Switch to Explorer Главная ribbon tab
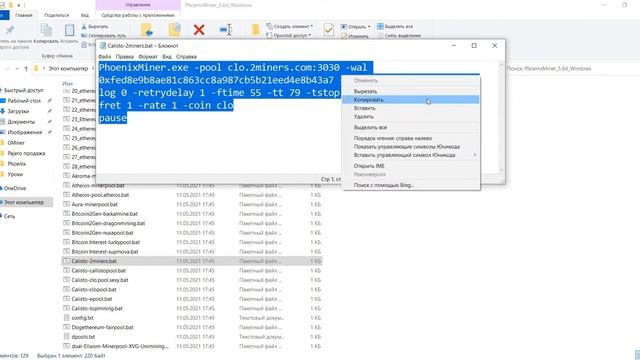This screenshot has height=360, width=640. click(24, 15)
